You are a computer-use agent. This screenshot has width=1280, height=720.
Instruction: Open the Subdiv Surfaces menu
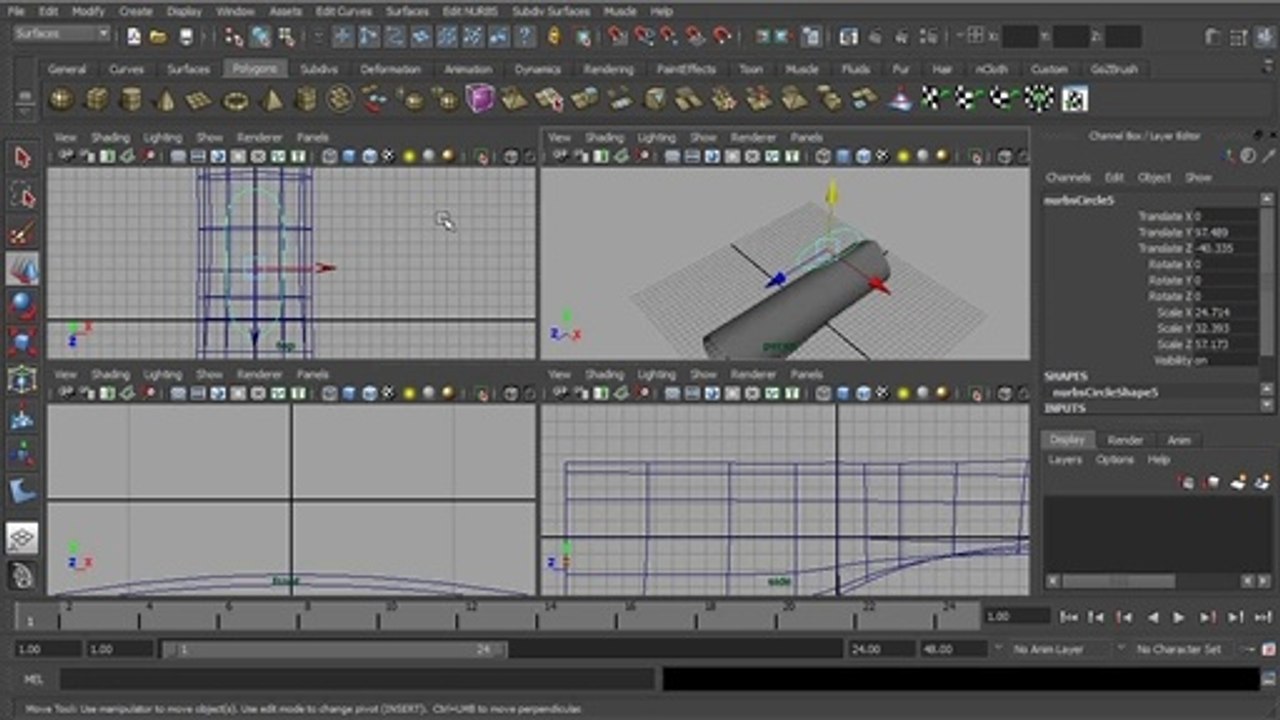[551, 11]
